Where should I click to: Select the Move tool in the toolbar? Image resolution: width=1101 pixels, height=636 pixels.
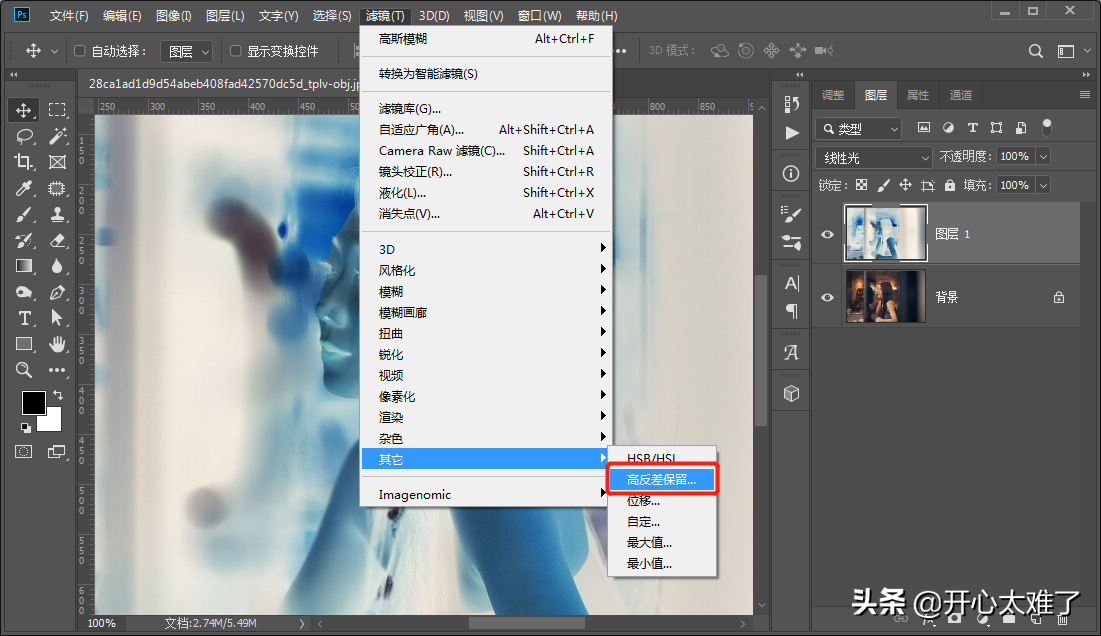(25, 110)
